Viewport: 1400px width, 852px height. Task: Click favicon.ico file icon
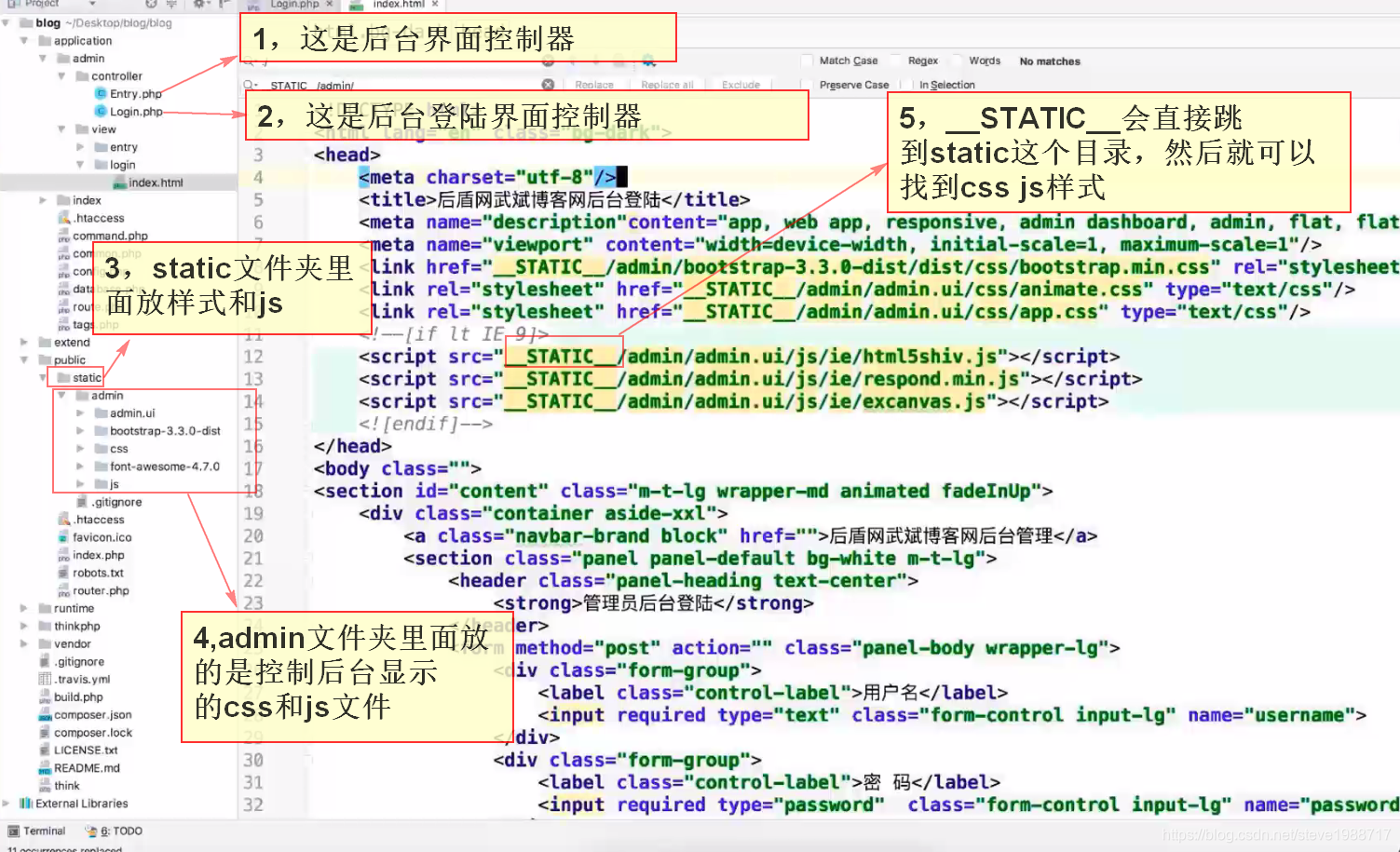63,537
